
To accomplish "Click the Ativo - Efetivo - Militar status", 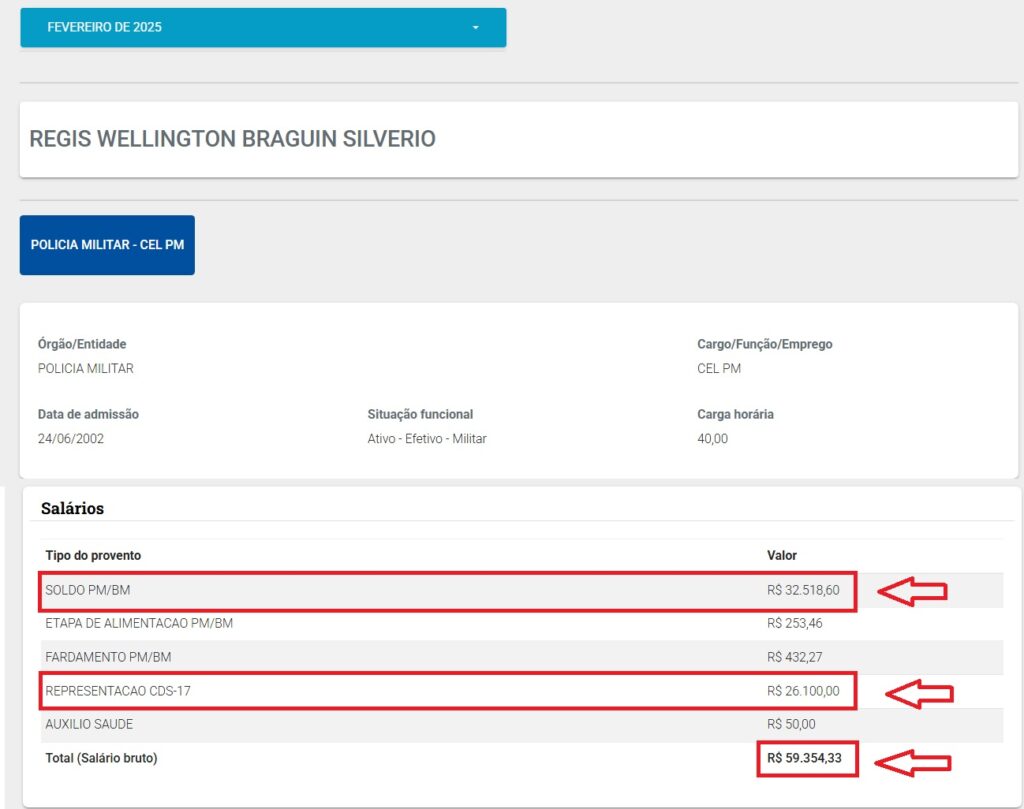I will click(427, 438).
